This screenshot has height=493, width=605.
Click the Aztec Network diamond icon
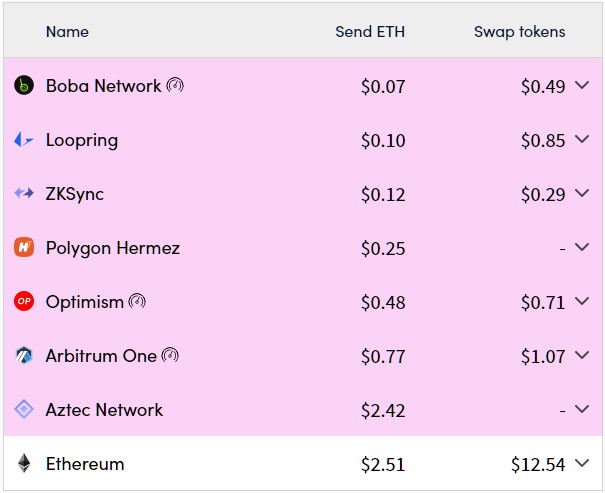coord(24,410)
